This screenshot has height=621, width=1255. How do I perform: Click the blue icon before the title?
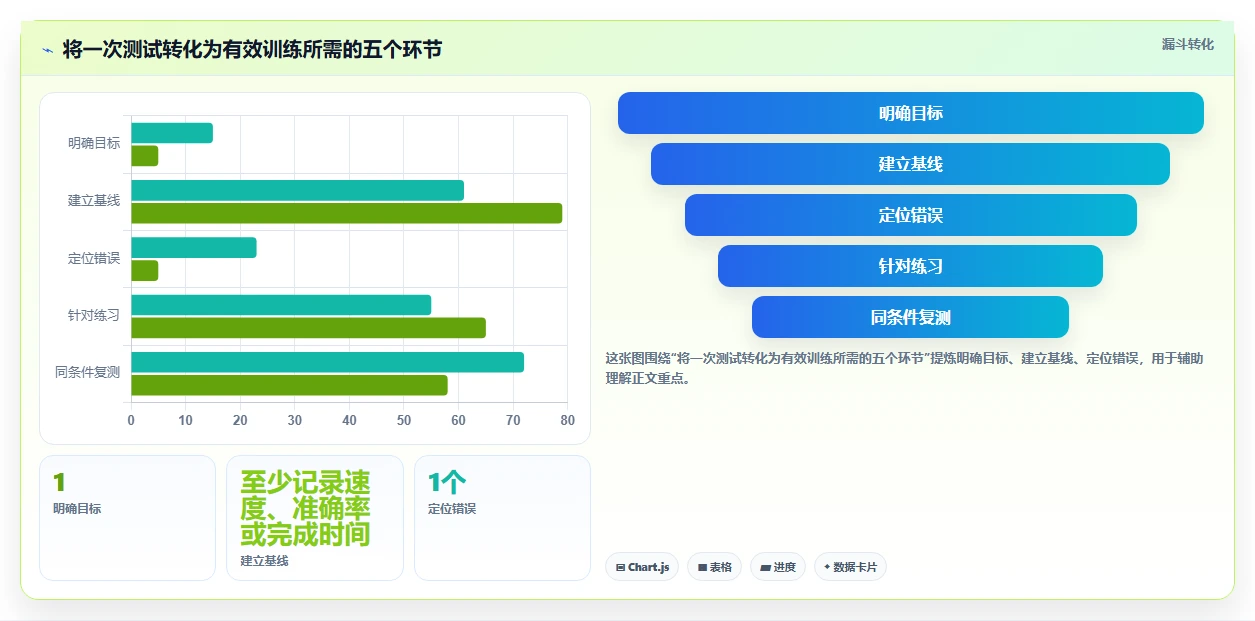click(x=47, y=50)
